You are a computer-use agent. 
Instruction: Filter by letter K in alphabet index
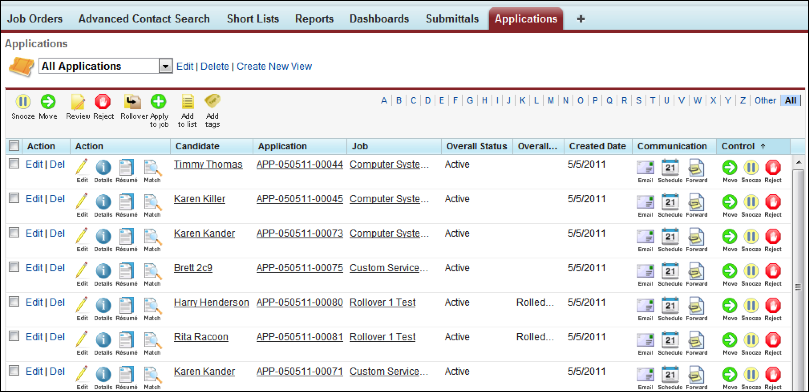click(x=523, y=101)
